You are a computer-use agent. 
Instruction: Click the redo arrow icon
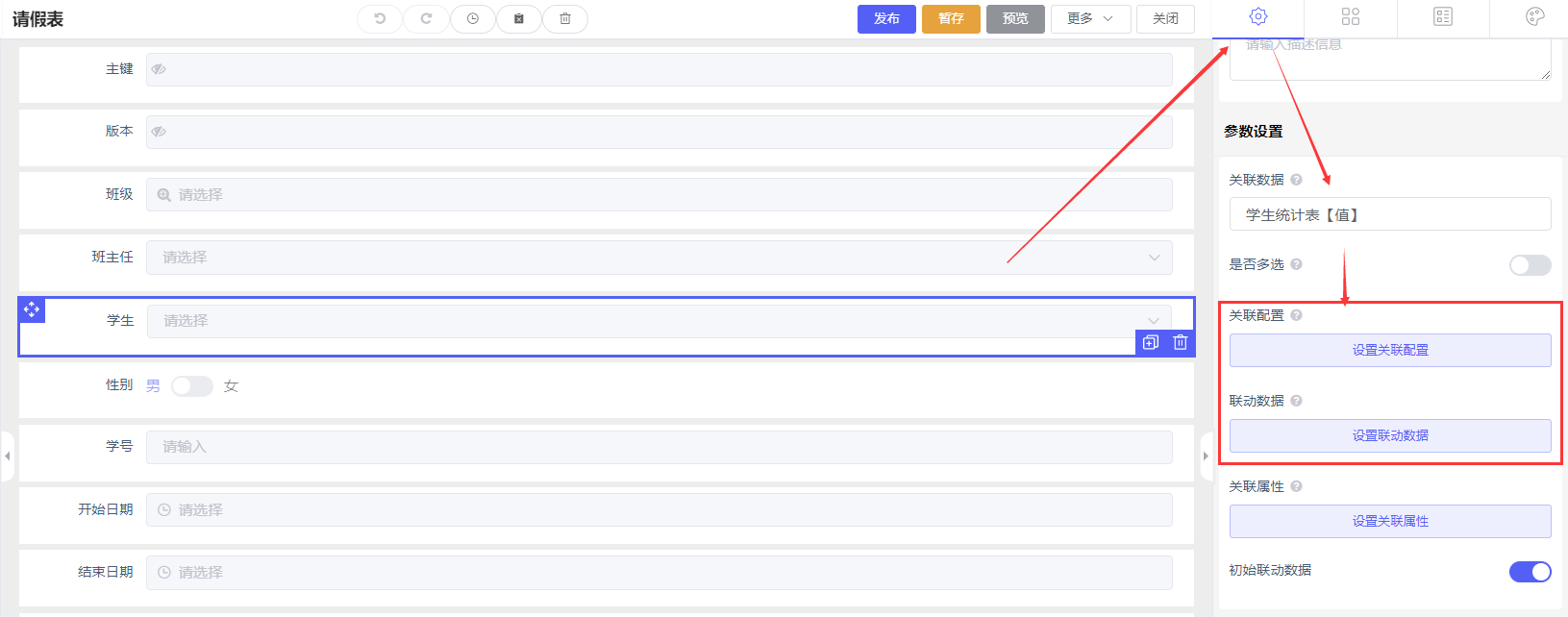(x=426, y=18)
